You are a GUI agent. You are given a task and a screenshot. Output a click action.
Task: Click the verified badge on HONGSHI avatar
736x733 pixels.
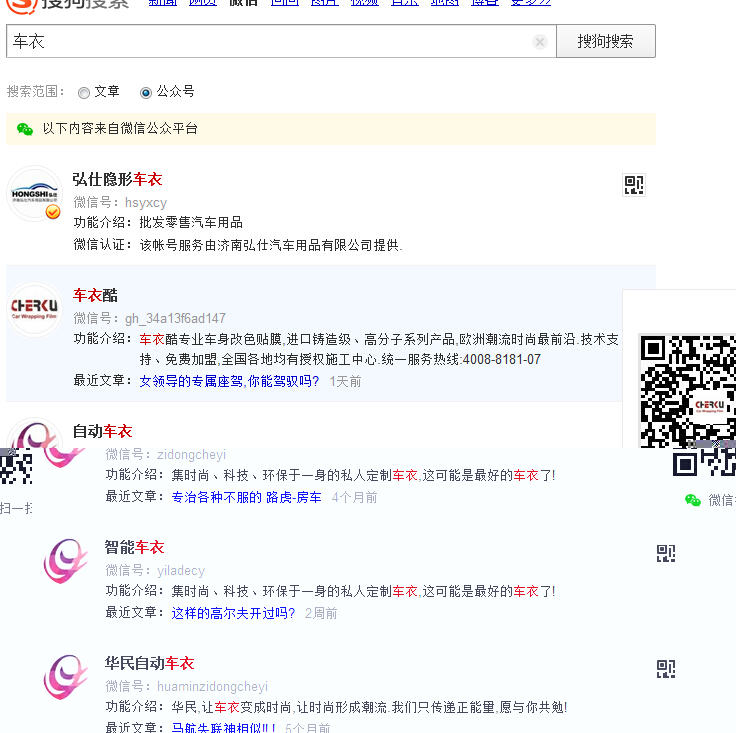(53, 212)
